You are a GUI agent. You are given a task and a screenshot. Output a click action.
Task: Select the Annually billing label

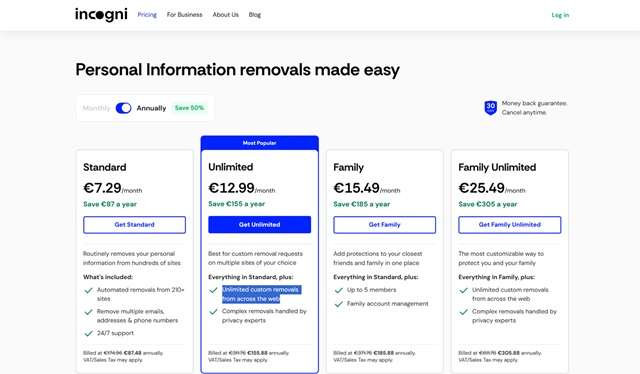(151, 108)
